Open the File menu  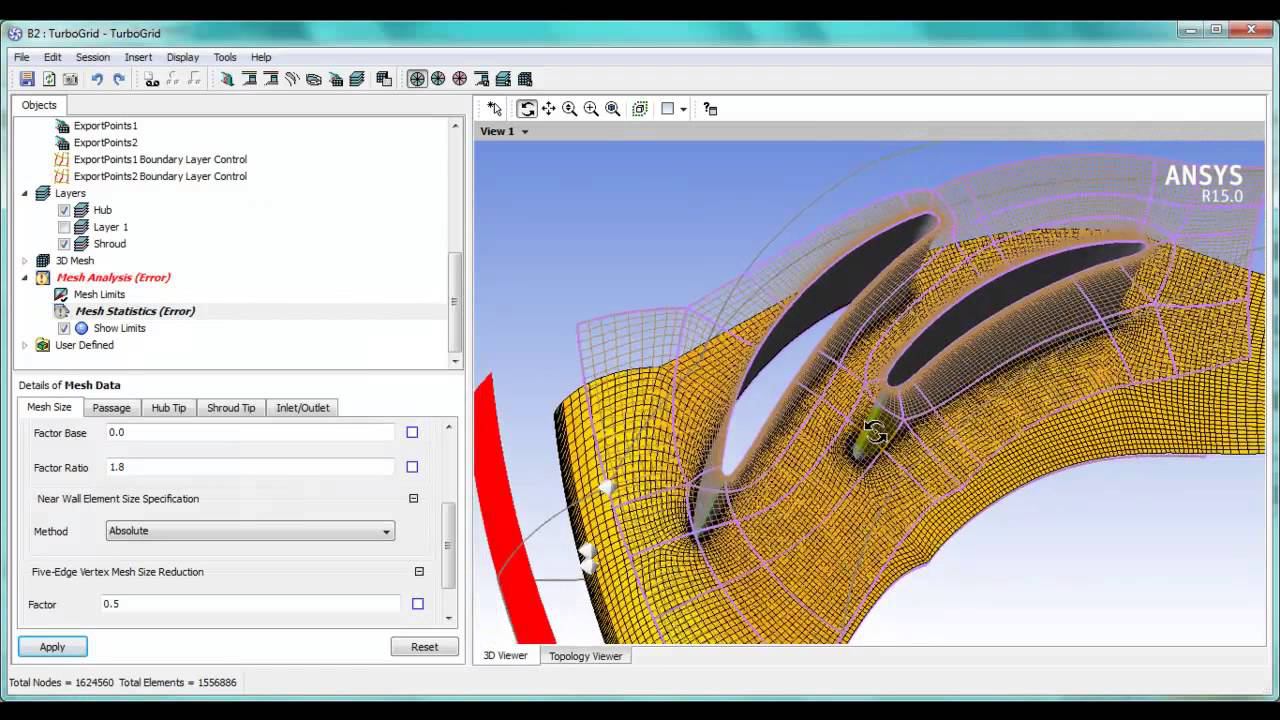tap(21, 57)
